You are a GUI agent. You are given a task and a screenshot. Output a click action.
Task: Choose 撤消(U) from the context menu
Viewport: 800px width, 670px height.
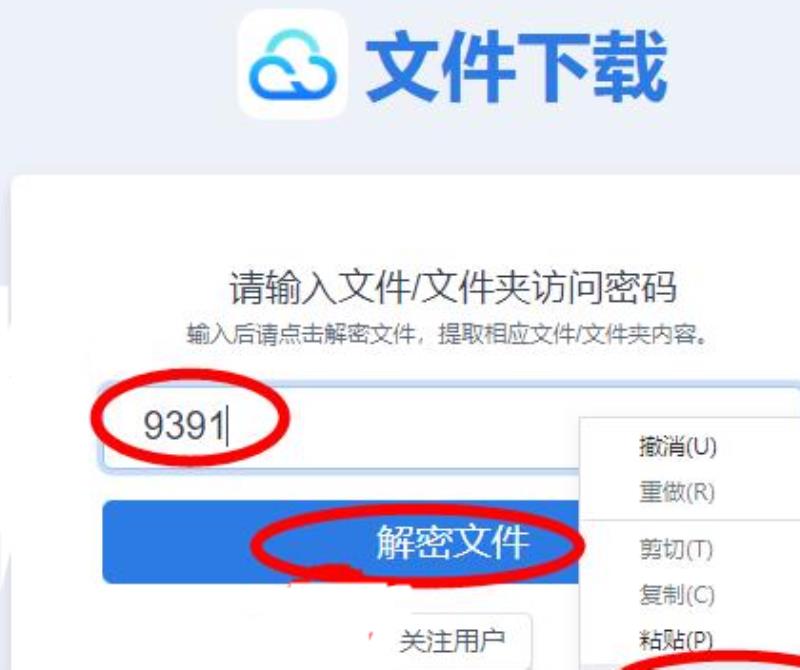click(x=678, y=447)
